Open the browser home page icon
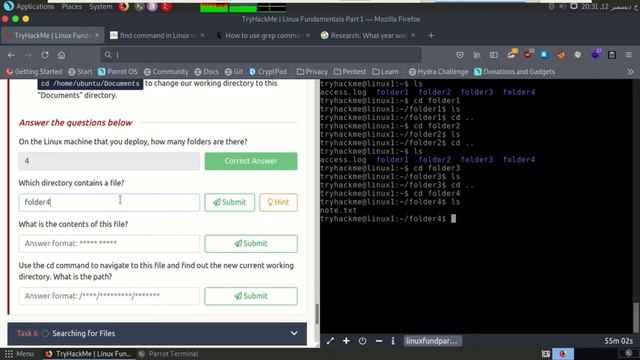Viewport: 640px width, 360px height. (x=61, y=55)
